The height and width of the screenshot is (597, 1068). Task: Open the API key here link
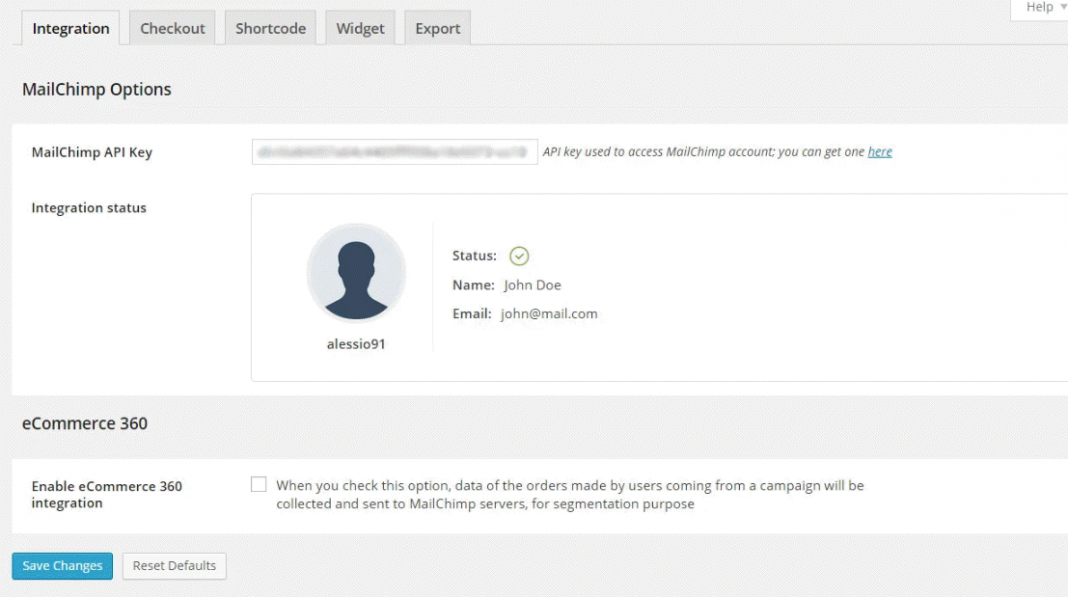point(879,152)
